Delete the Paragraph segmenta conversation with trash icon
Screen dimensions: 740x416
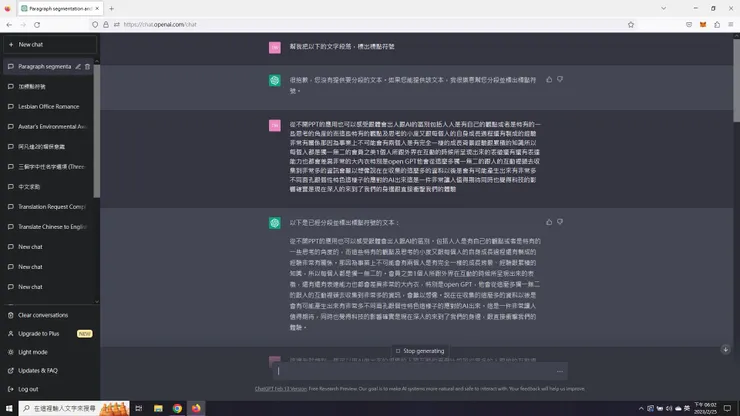pyautogui.click(x=87, y=67)
